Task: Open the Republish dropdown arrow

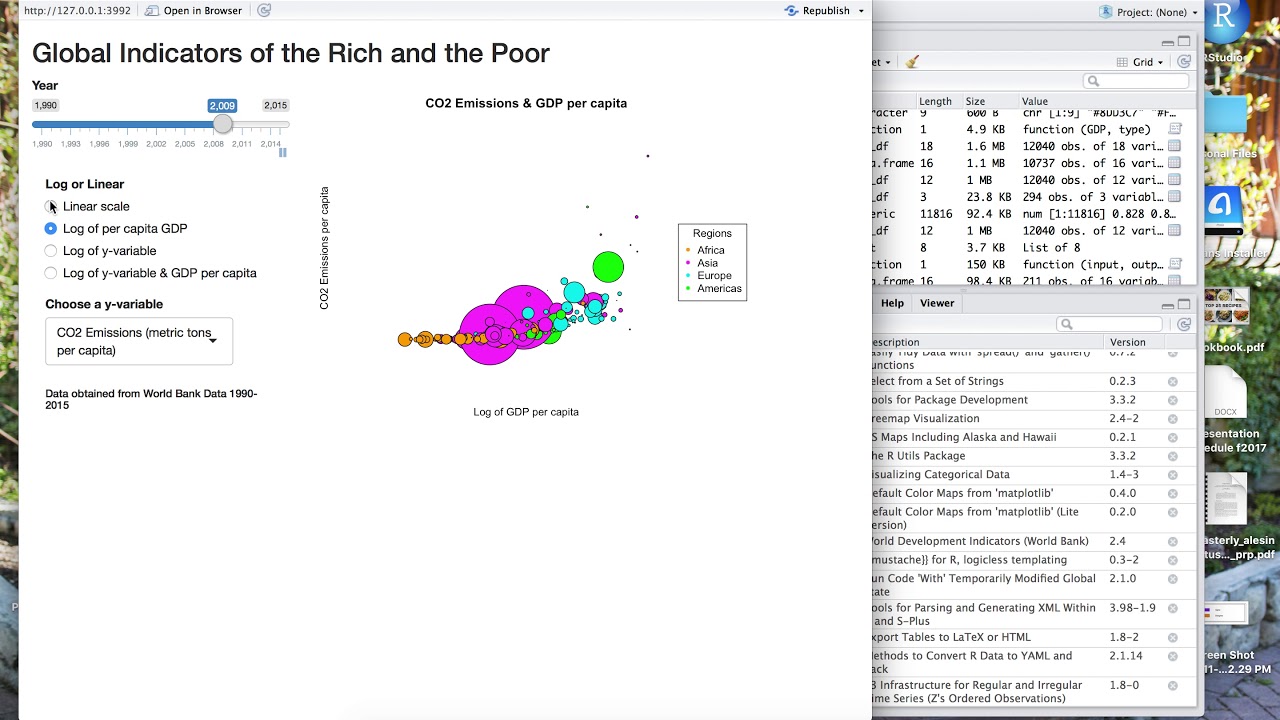Action: 861,11
